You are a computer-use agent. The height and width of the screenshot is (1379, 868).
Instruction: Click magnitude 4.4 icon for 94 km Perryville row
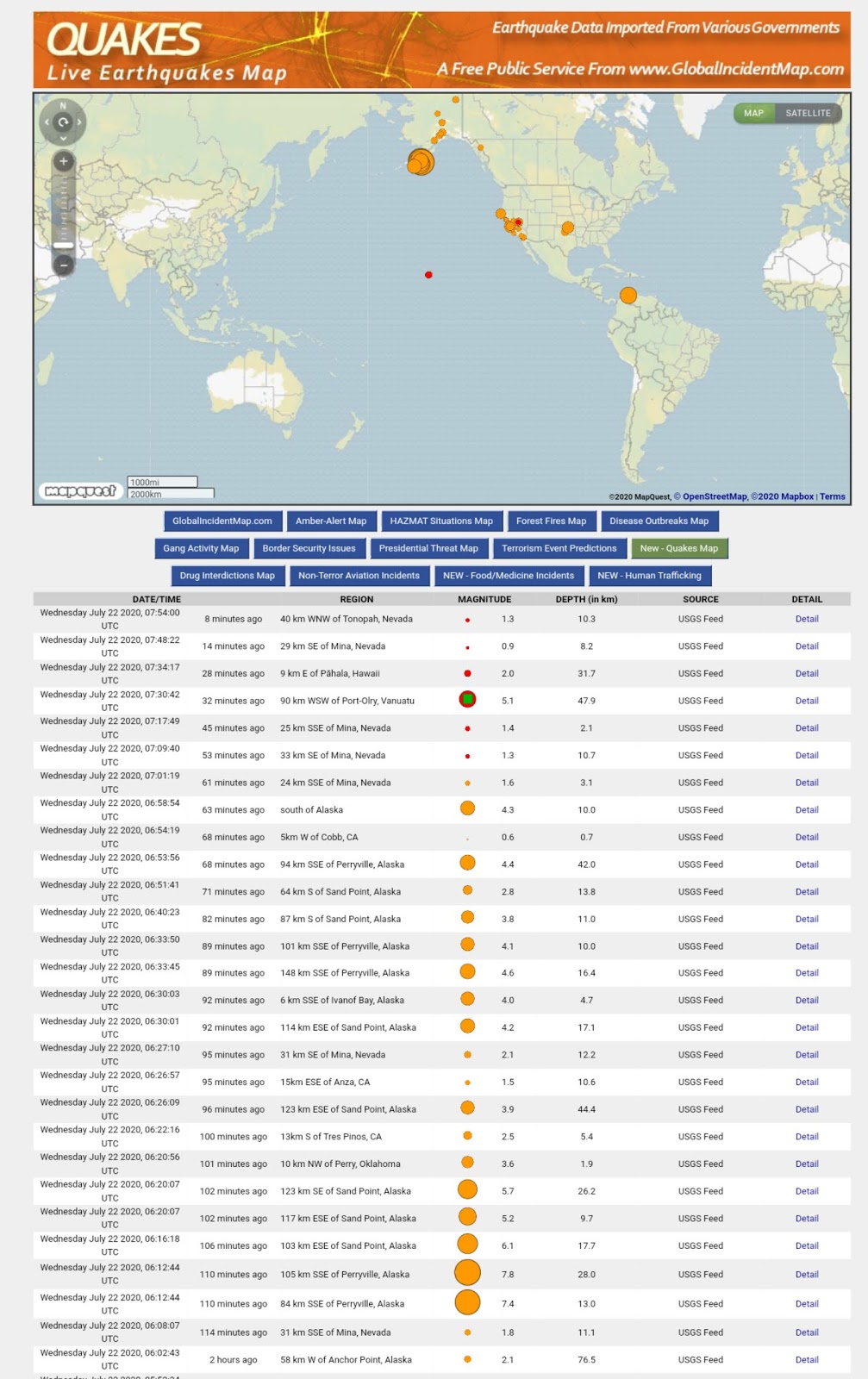pos(467,863)
